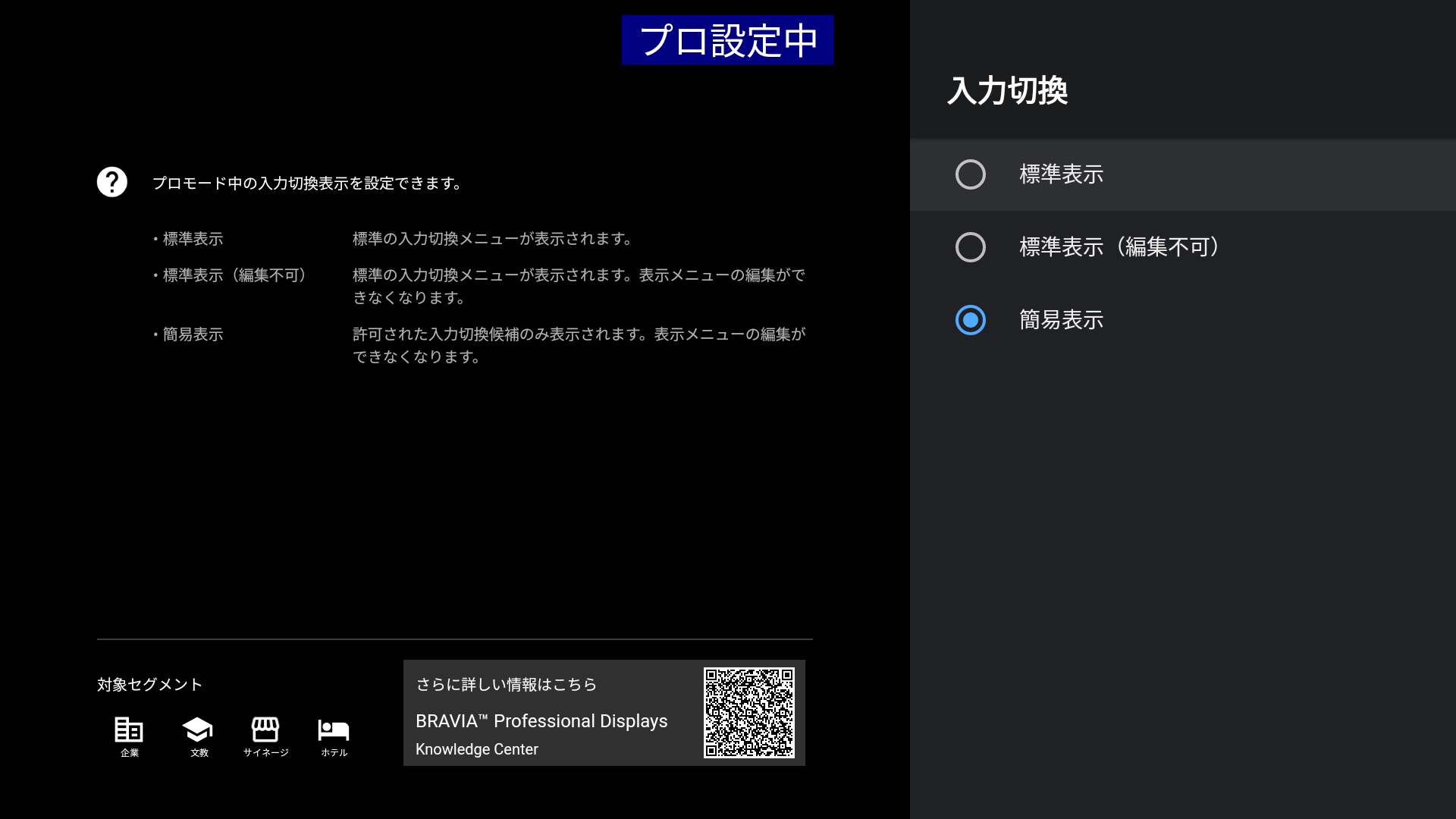The width and height of the screenshot is (1456, 819).
Task: Click the 簡易表示 menu row label
Action: click(1061, 320)
